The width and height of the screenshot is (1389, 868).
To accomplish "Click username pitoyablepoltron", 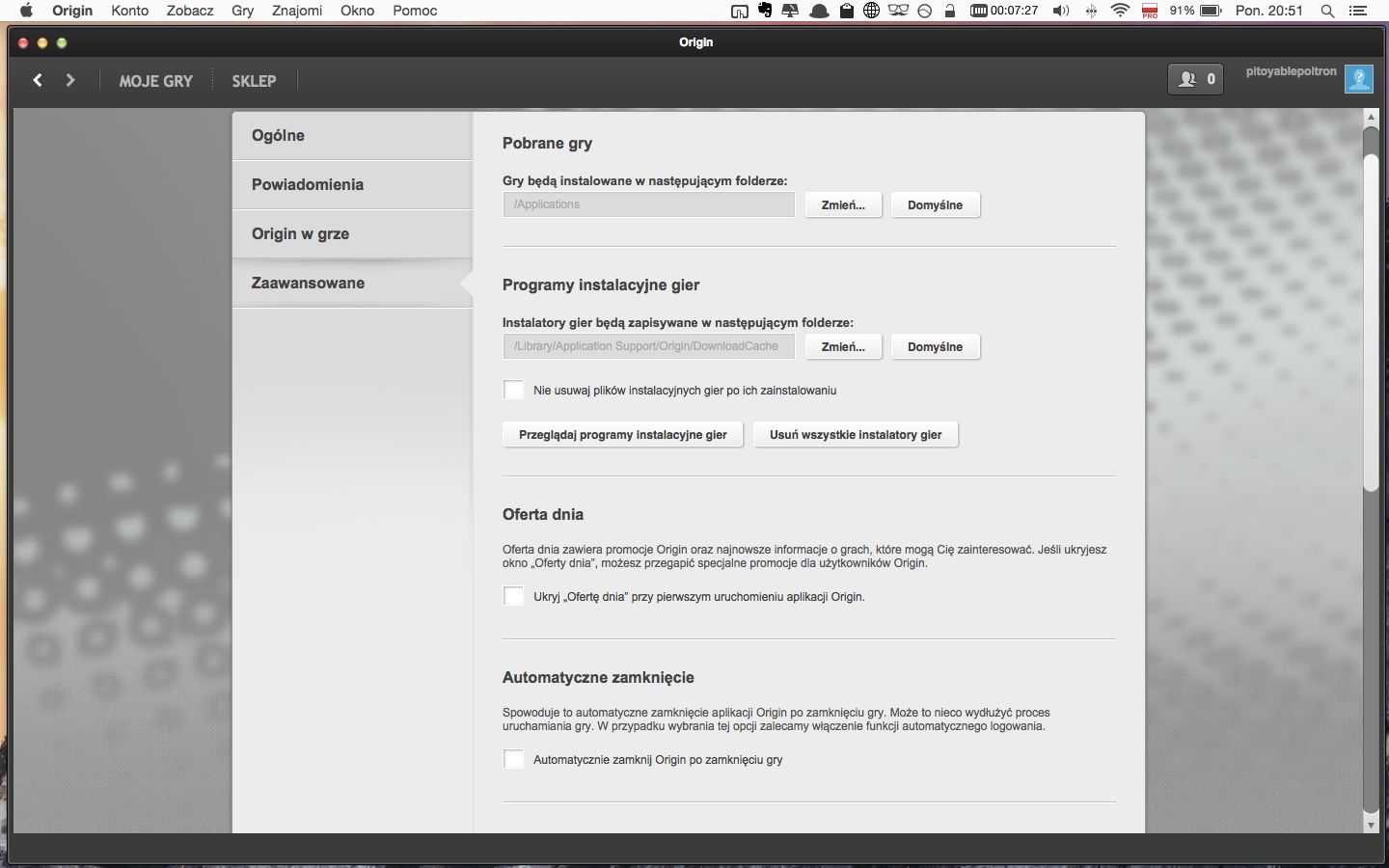I will (1291, 71).
